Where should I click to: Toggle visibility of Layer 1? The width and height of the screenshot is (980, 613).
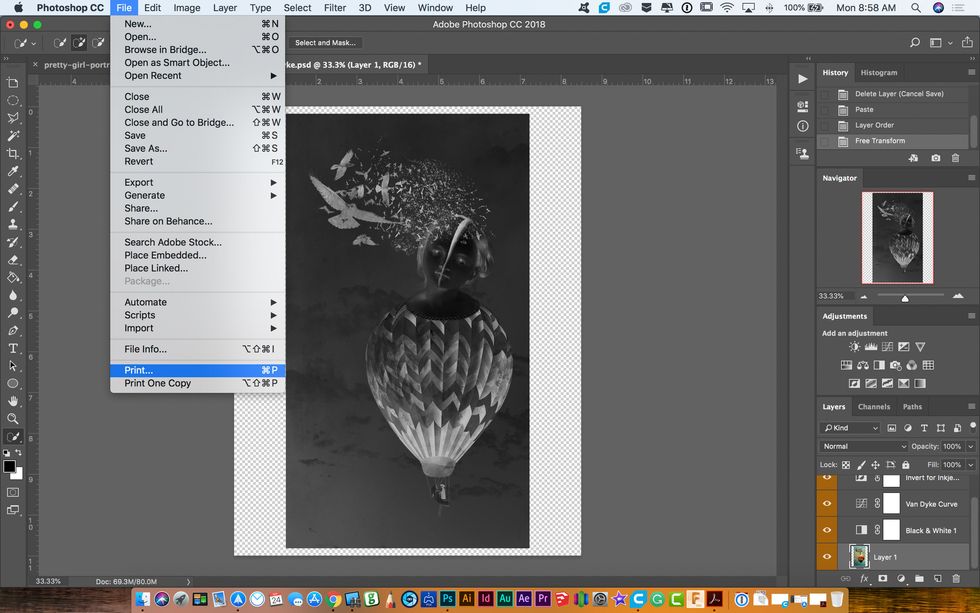[826, 555]
